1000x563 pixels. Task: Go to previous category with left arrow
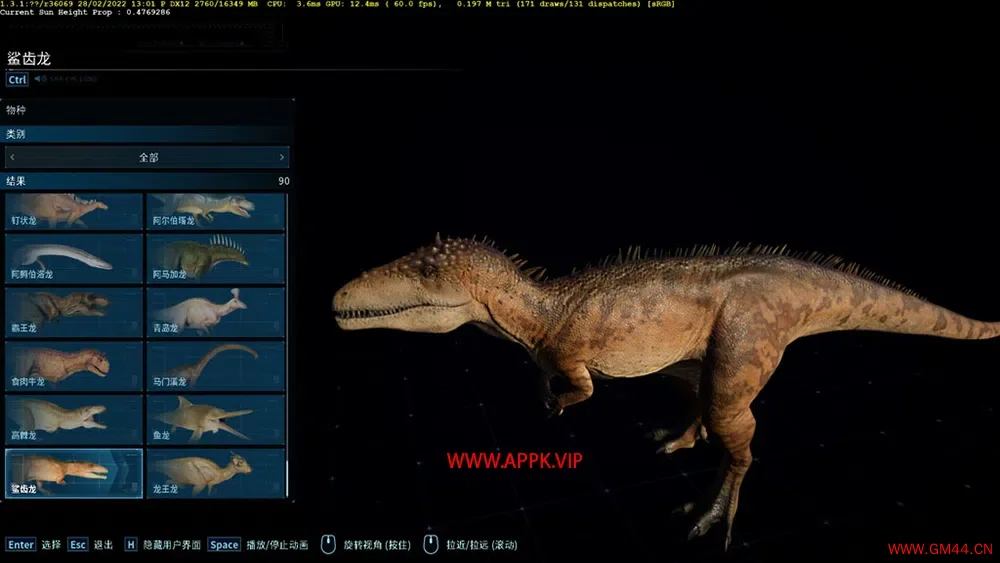coord(13,157)
